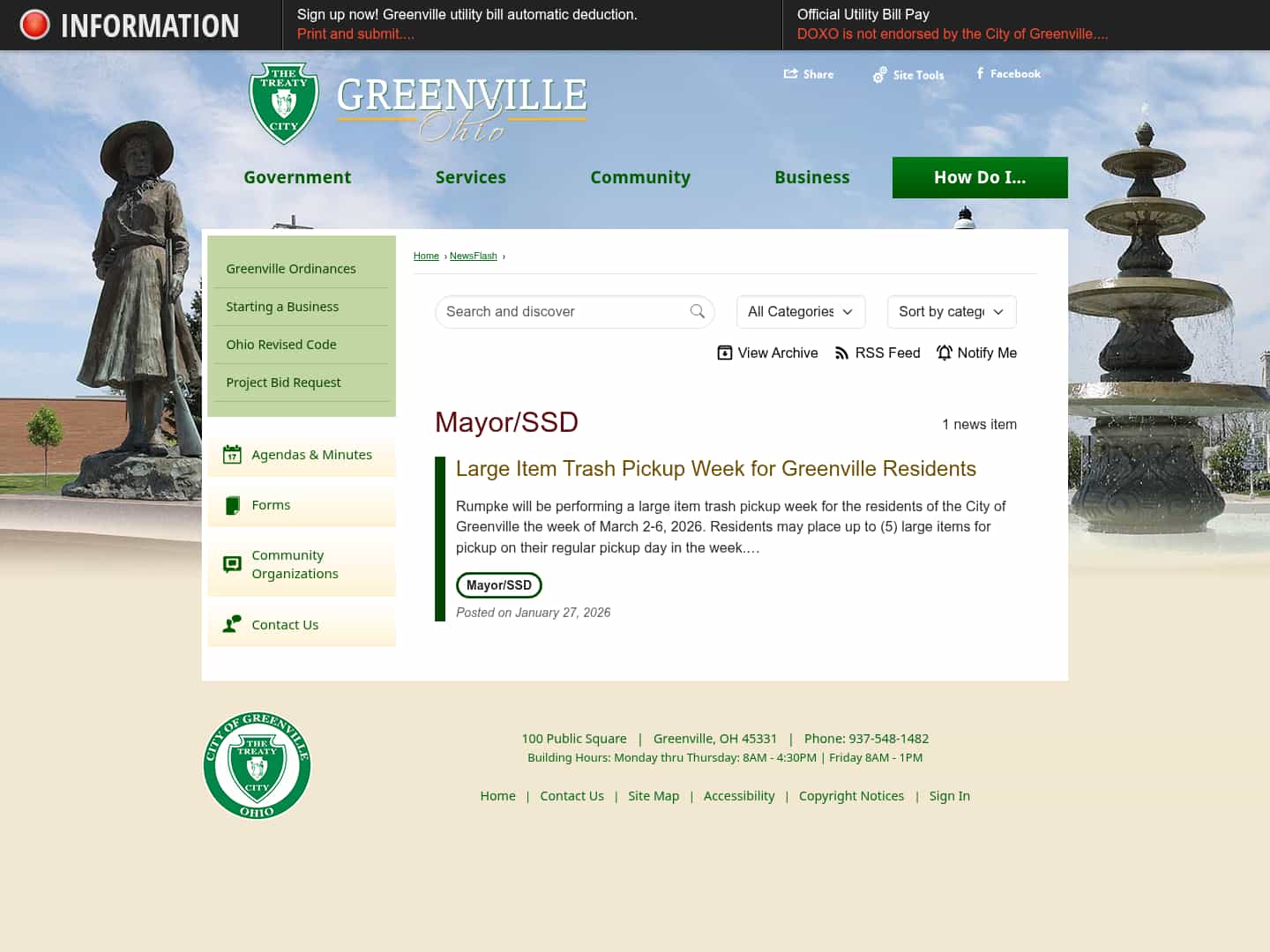Open View Archive via the archive icon
Viewport: 1270px width, 952px height.
tap(724, 352)
